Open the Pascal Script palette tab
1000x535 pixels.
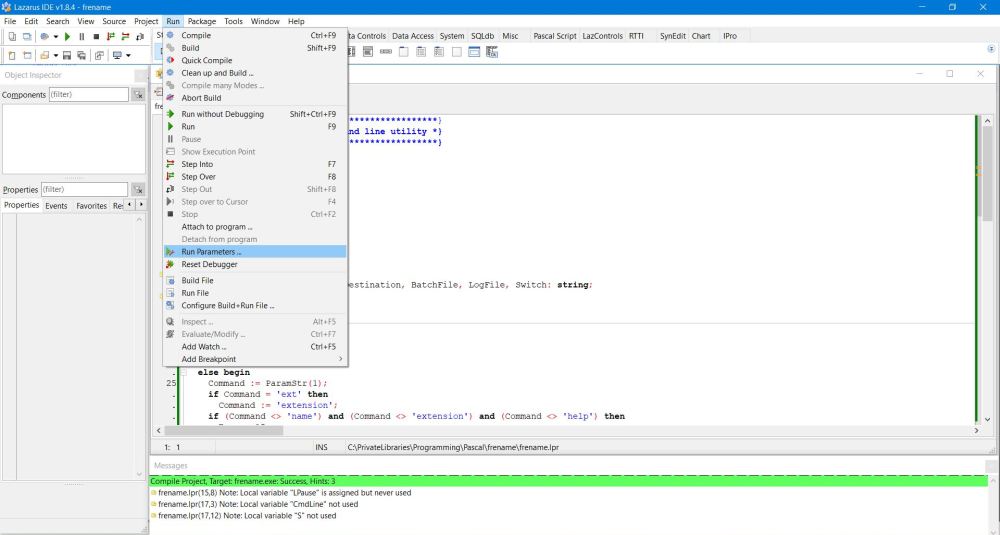coord(554,36)
